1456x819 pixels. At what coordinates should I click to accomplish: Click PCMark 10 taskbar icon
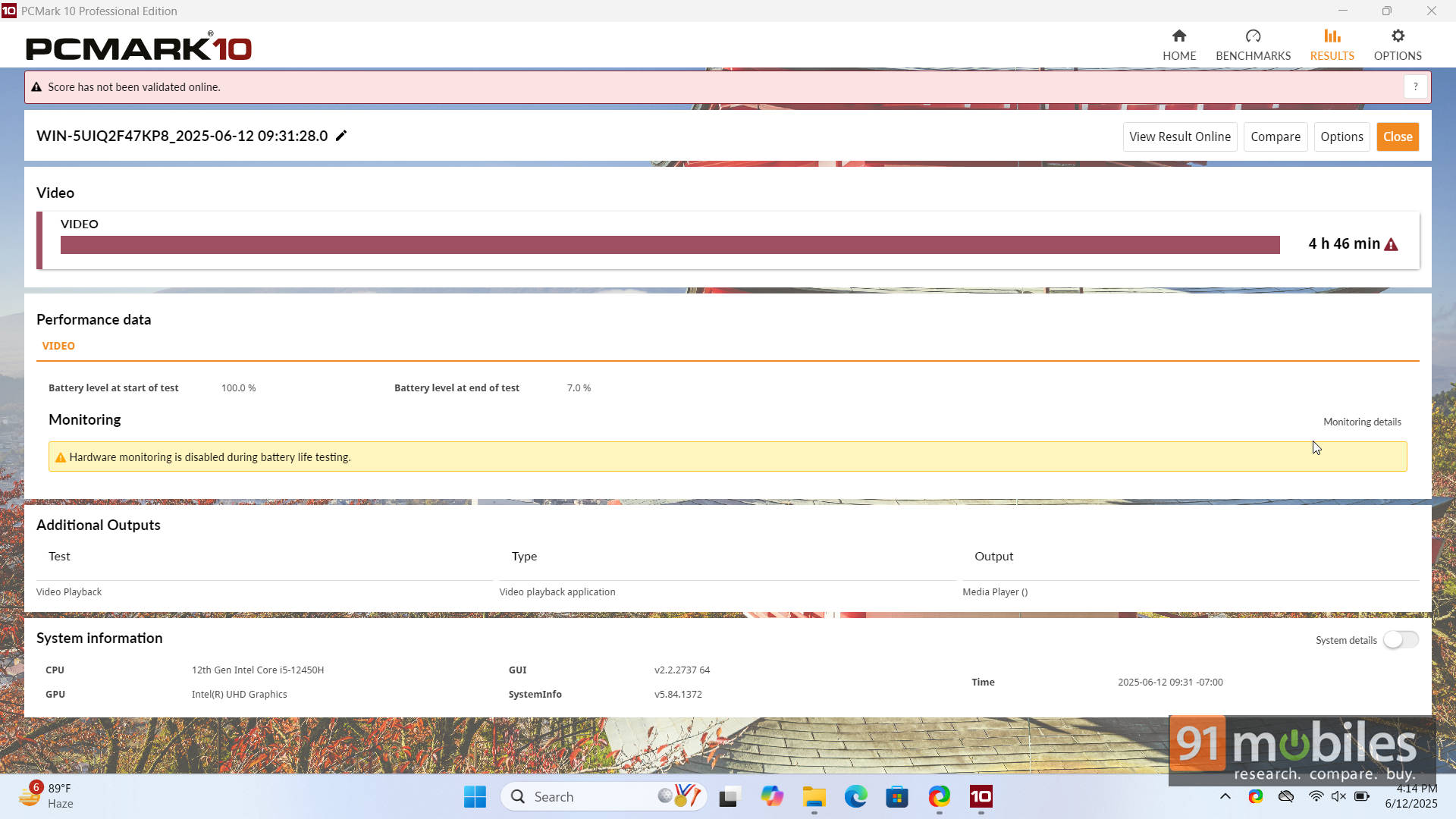click(x=981, y=796)
